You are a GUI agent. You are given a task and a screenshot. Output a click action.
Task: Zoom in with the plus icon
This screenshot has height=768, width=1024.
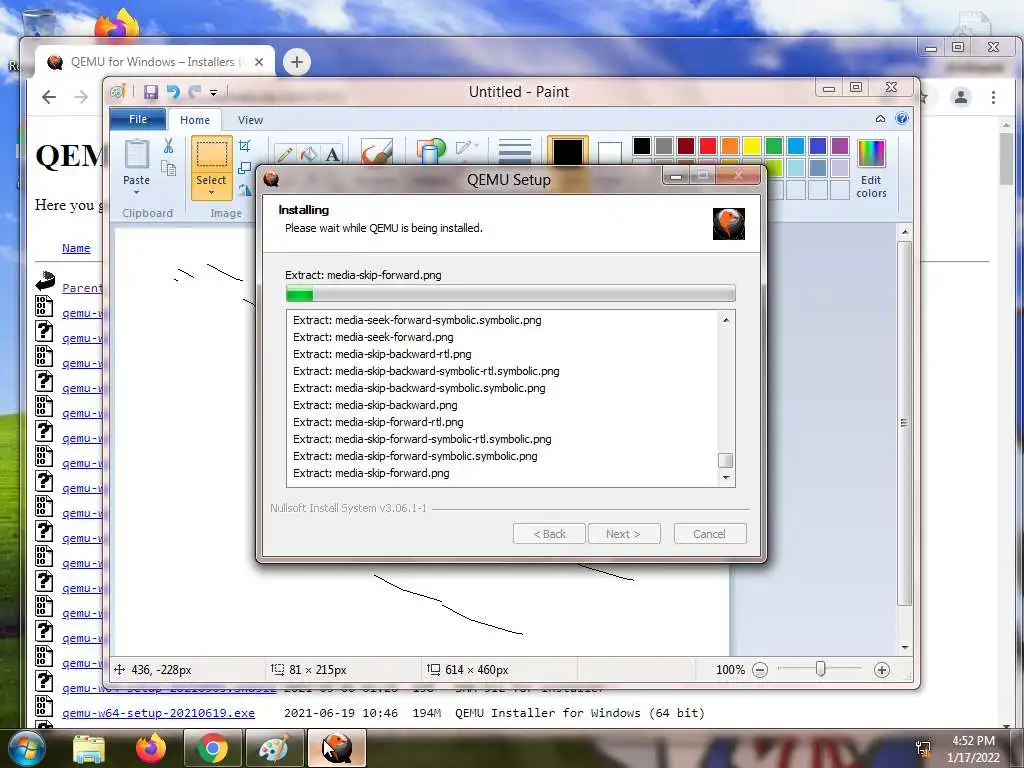[x=882, y=670]
